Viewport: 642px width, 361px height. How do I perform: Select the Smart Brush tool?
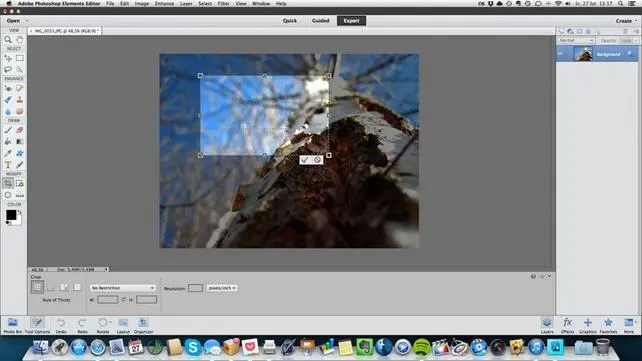(8, 99)
